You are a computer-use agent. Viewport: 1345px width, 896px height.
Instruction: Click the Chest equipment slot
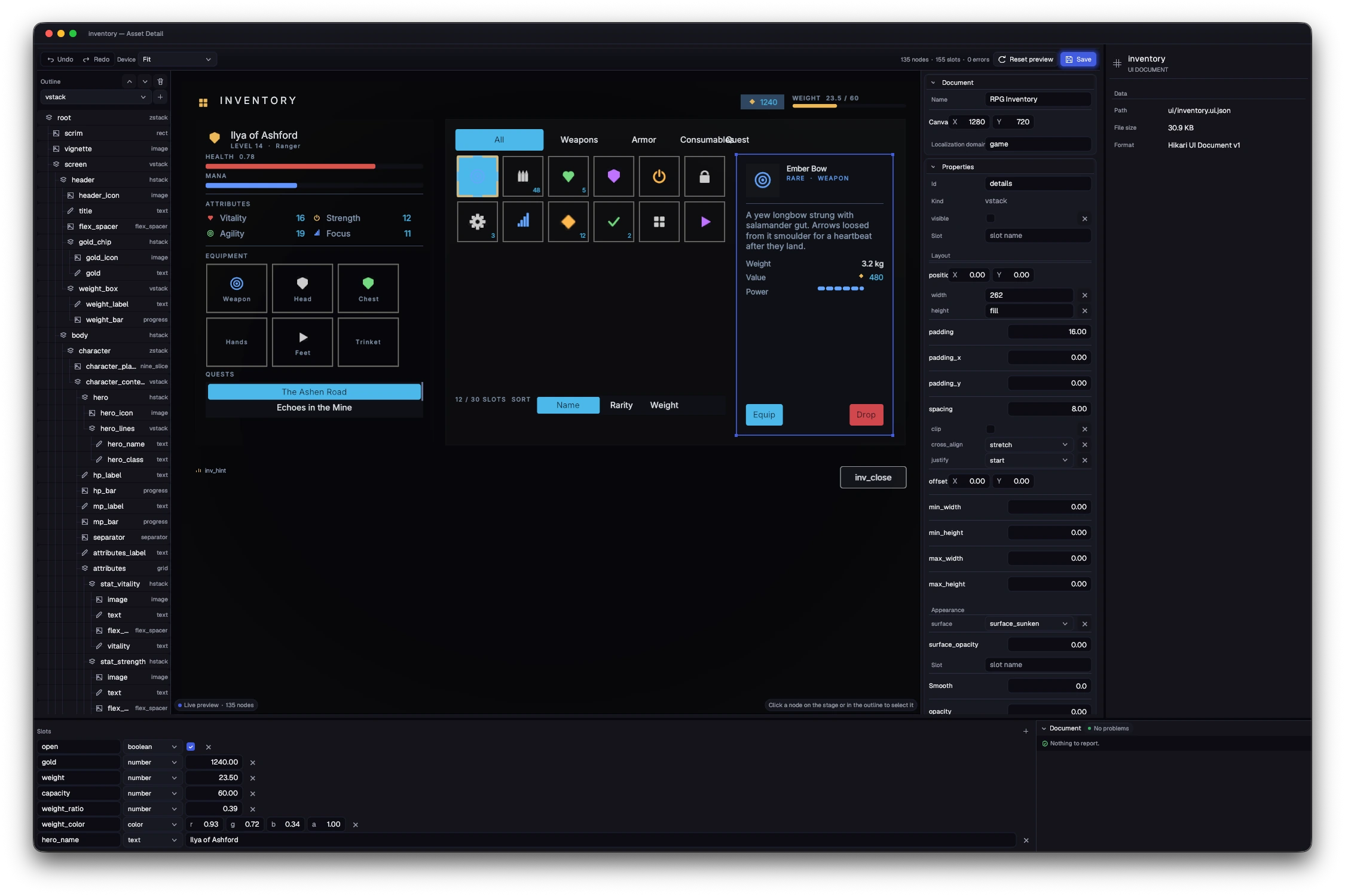368,288
